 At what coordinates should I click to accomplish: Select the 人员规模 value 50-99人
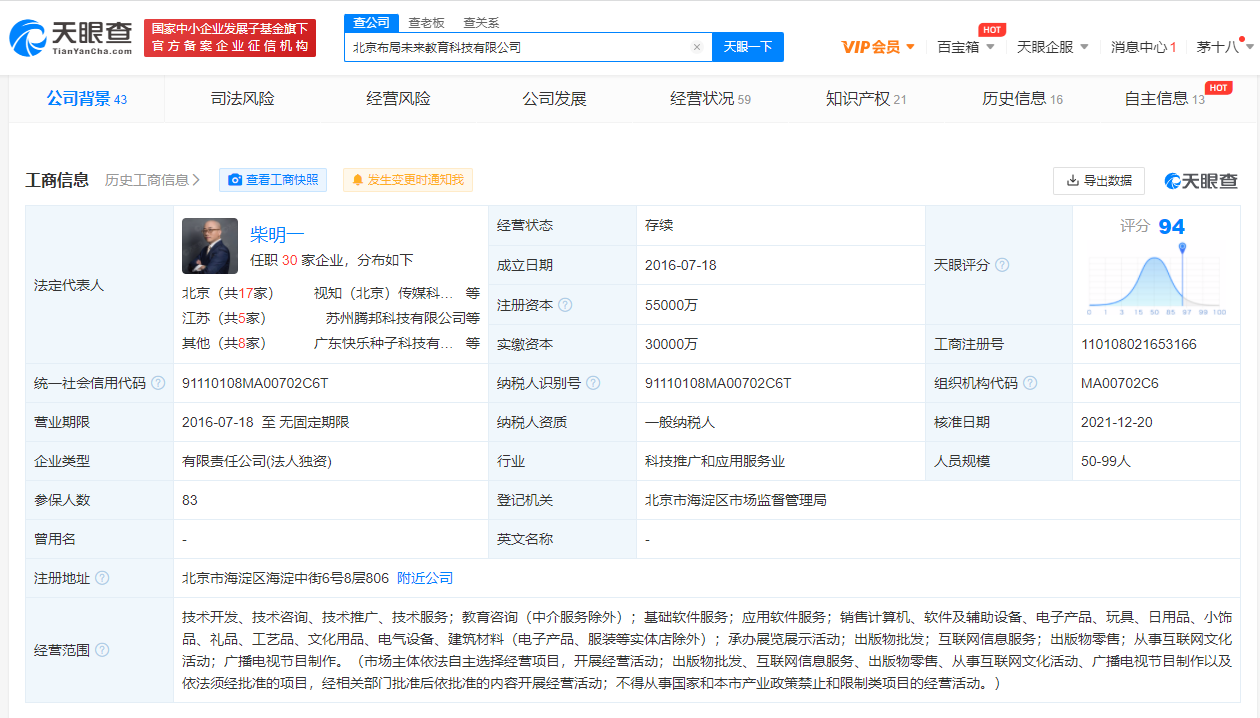1105,461
